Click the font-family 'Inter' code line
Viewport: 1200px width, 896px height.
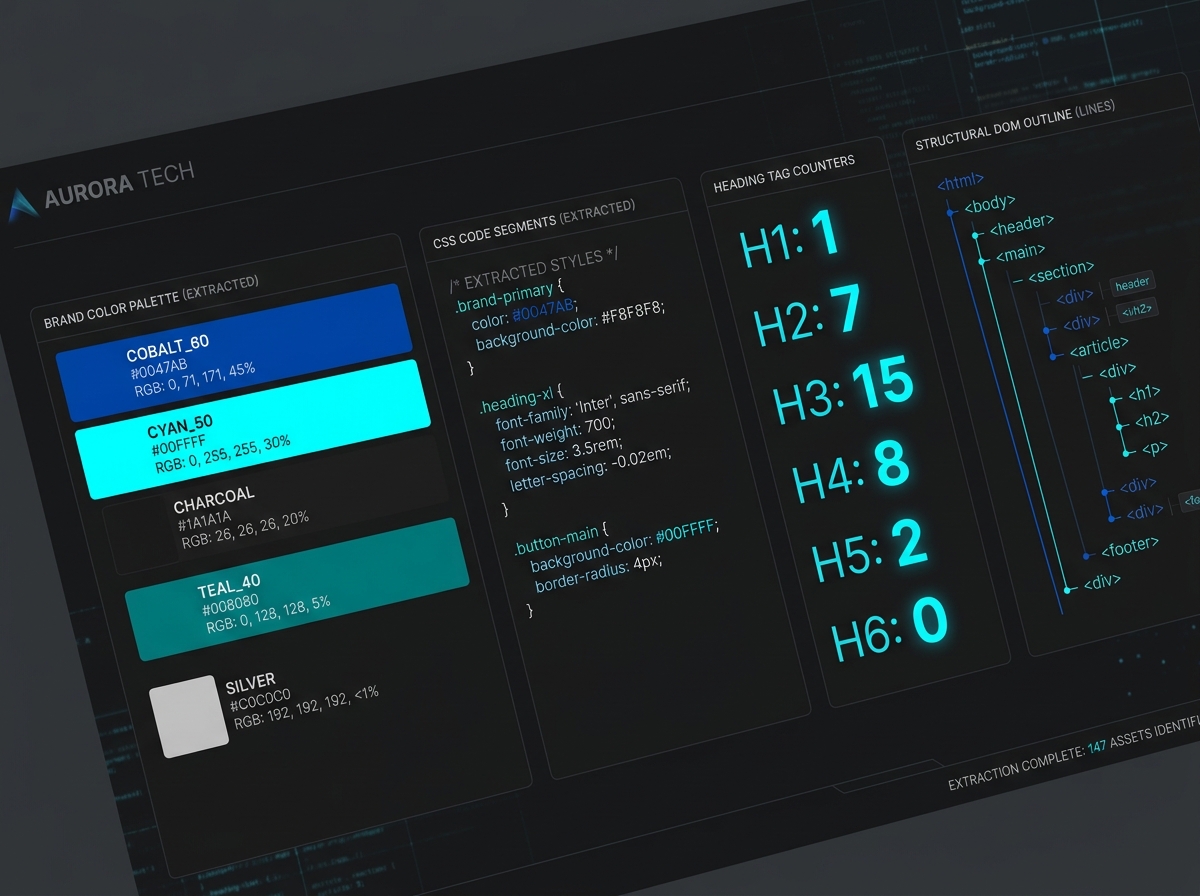594,403
